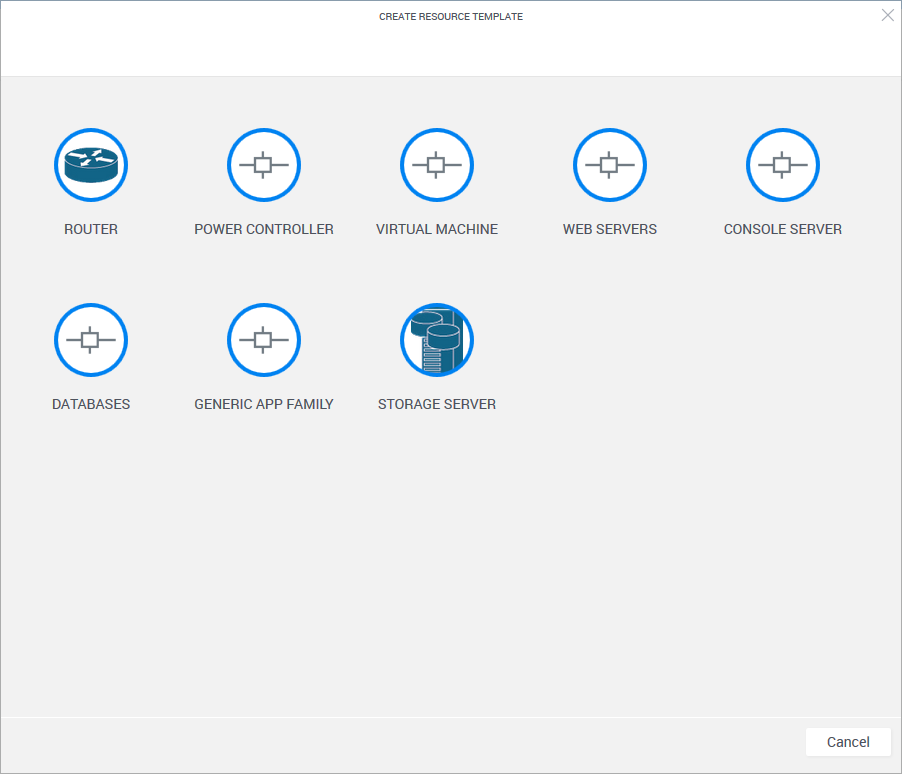Close the Create Resource Template dialog

[x=887, y=15]
